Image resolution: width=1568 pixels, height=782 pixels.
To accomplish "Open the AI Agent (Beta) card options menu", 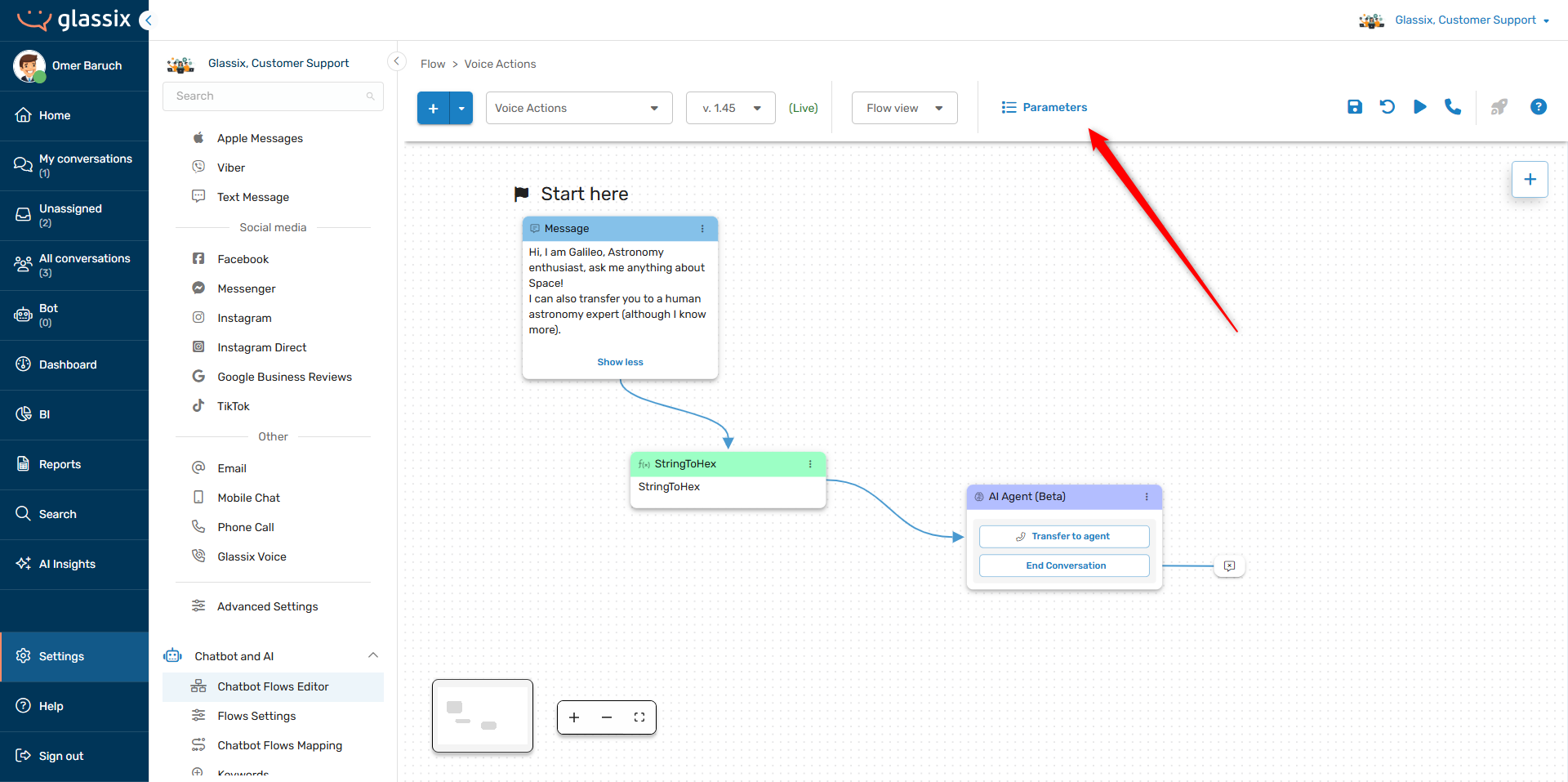I will pos(1147,497).
